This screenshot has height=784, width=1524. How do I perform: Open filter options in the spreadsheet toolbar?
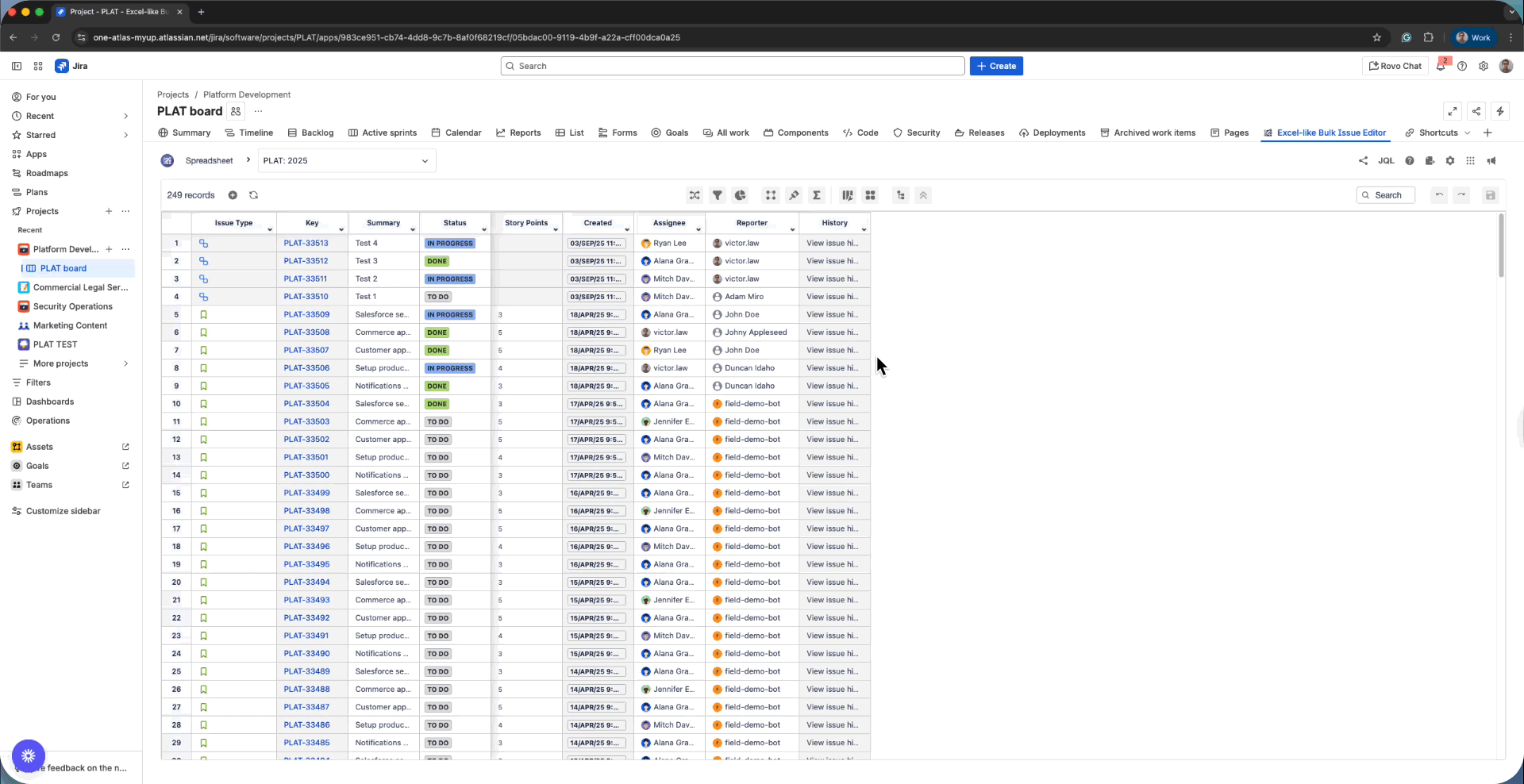[x=718, y=195]
